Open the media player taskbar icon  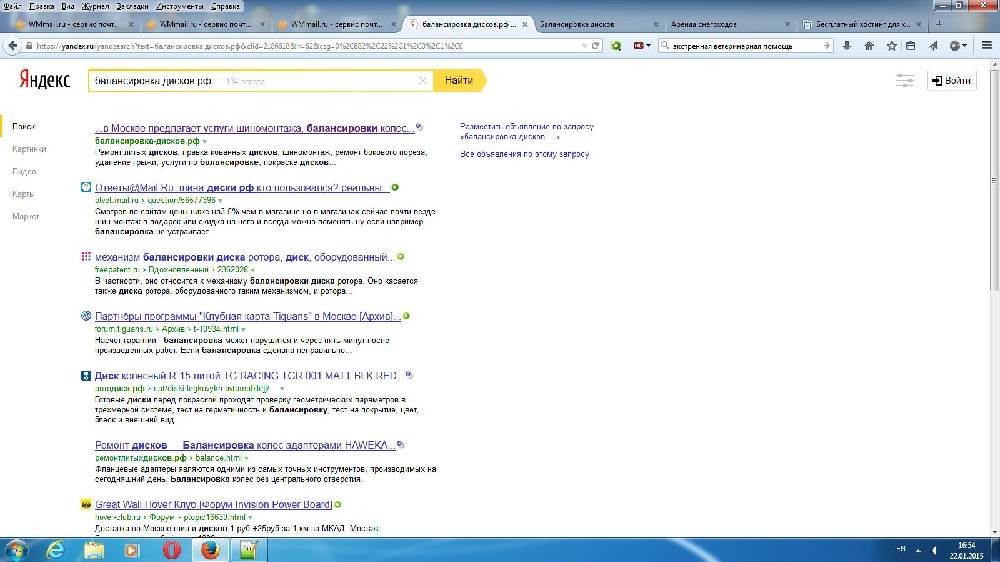point(132,550)
